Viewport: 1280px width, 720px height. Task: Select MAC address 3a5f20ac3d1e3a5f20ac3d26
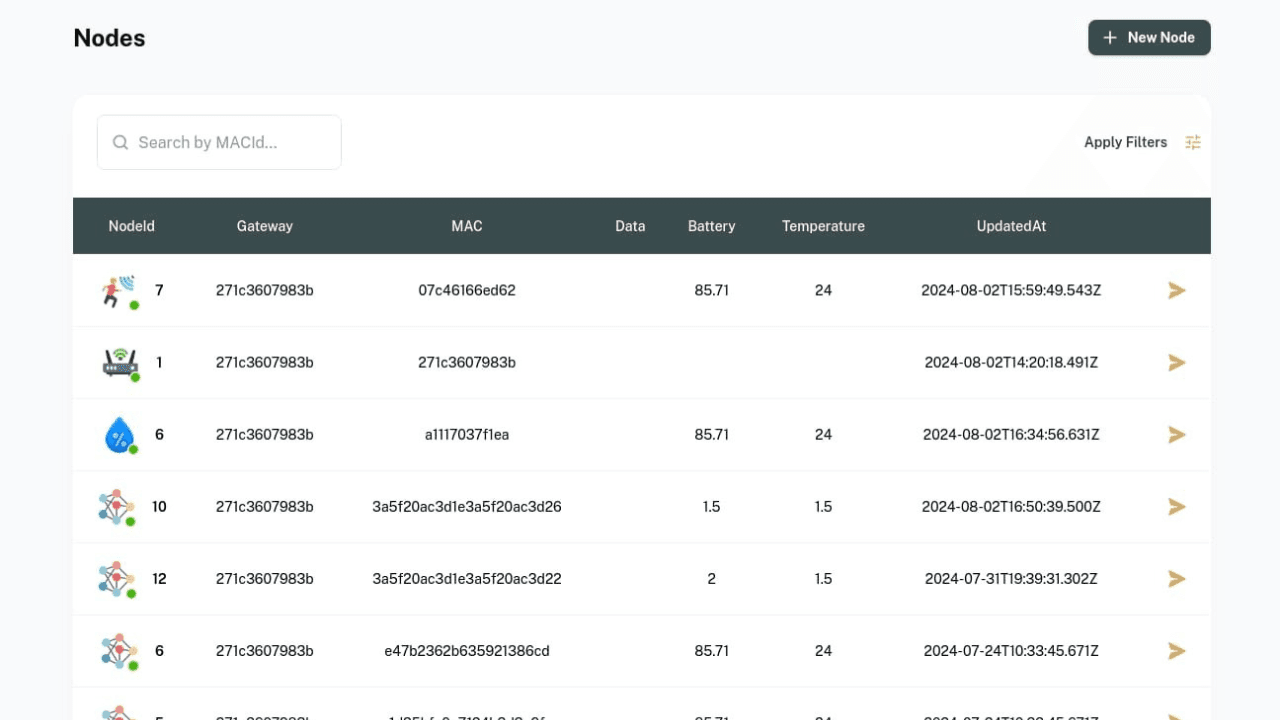(467, 506)
